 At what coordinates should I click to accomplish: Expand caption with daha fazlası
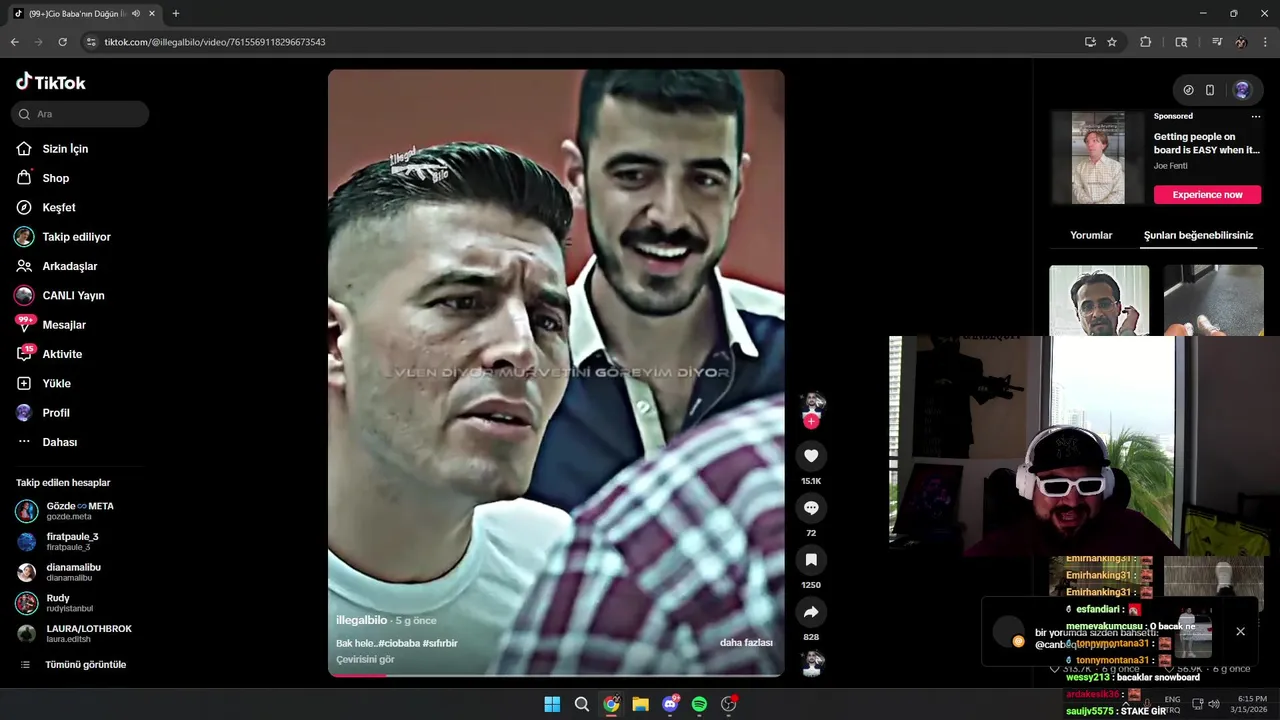746,643
